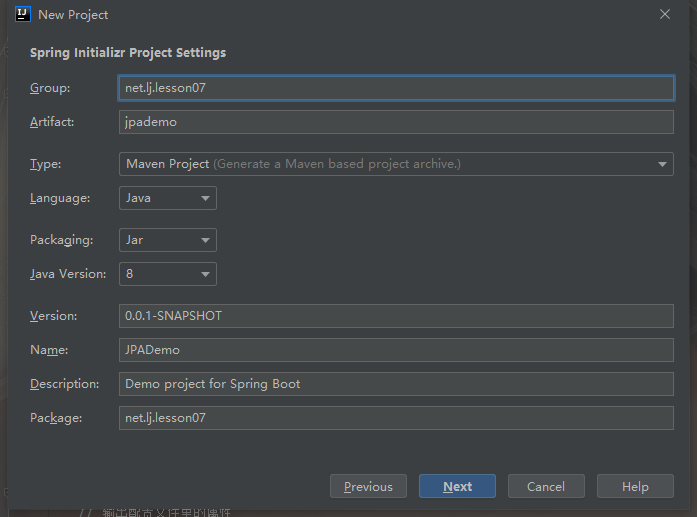This screenshot has height=517, width=697.
Task: Open the Language dropdown set to Java
Action: [168, 198]
